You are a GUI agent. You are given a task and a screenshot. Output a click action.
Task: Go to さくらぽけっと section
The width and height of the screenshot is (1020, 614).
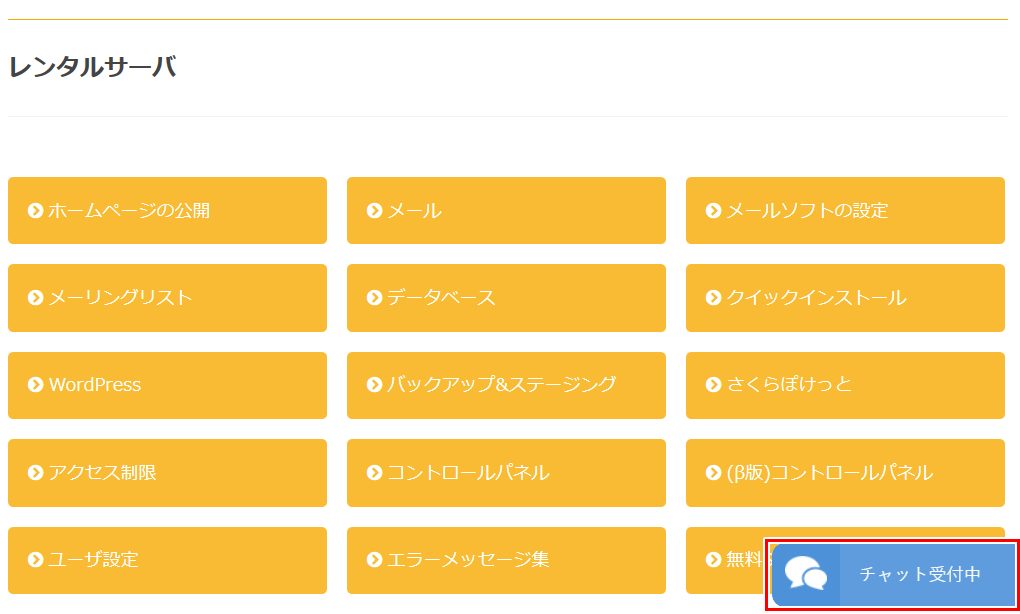(x=845, y=385)
